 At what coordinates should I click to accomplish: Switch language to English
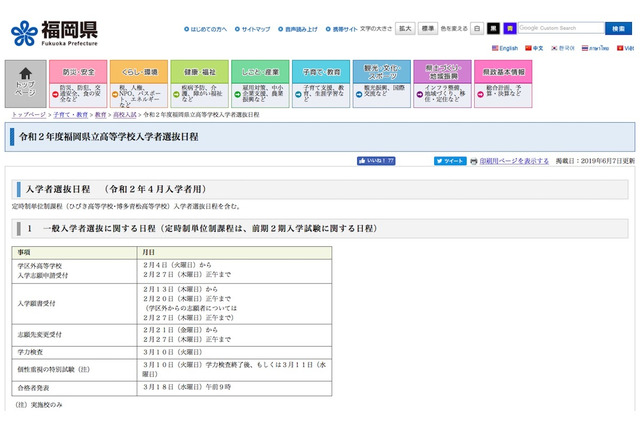(x=505, y=48)
